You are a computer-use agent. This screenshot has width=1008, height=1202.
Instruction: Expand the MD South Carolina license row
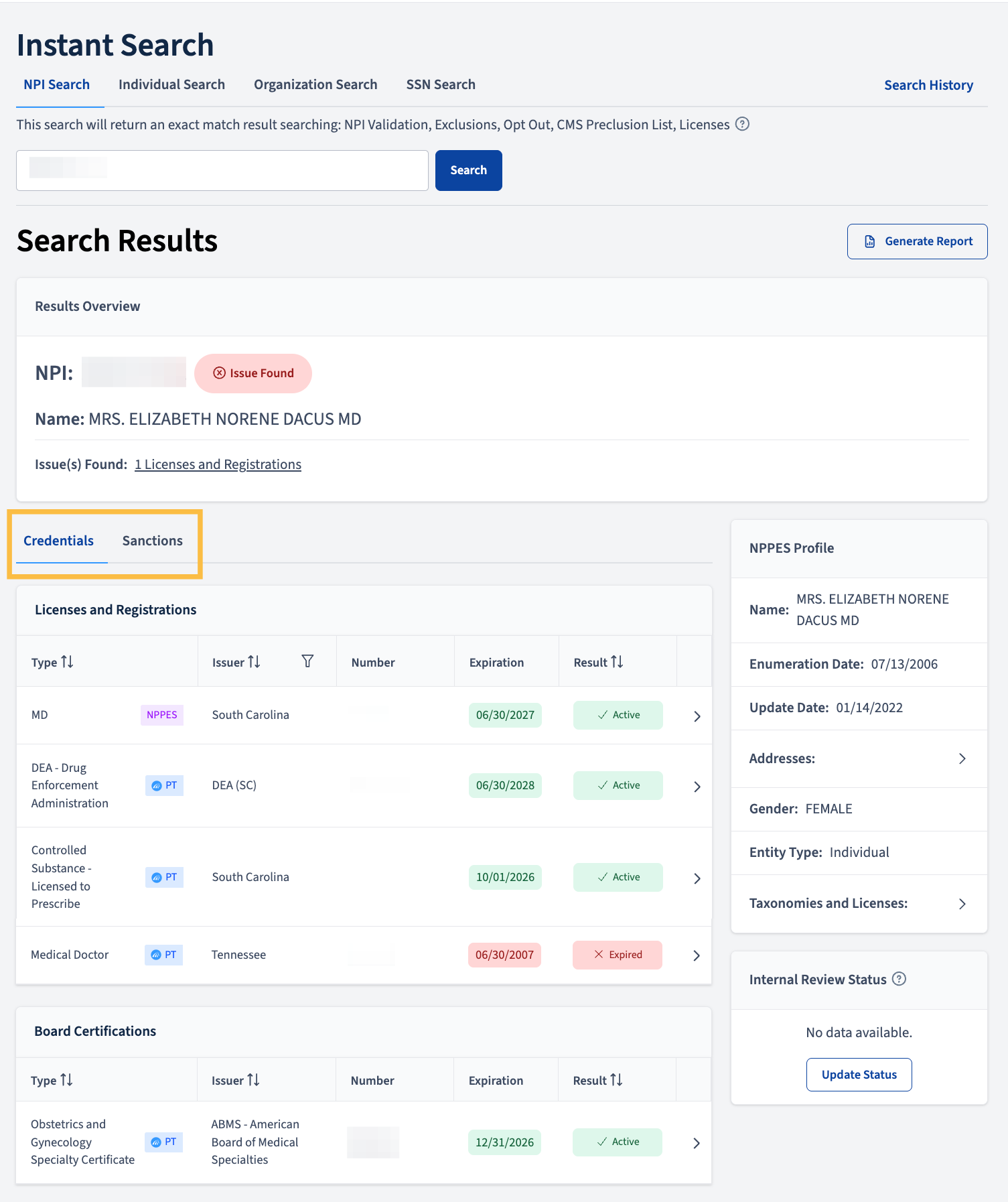[x=697, y=716]
